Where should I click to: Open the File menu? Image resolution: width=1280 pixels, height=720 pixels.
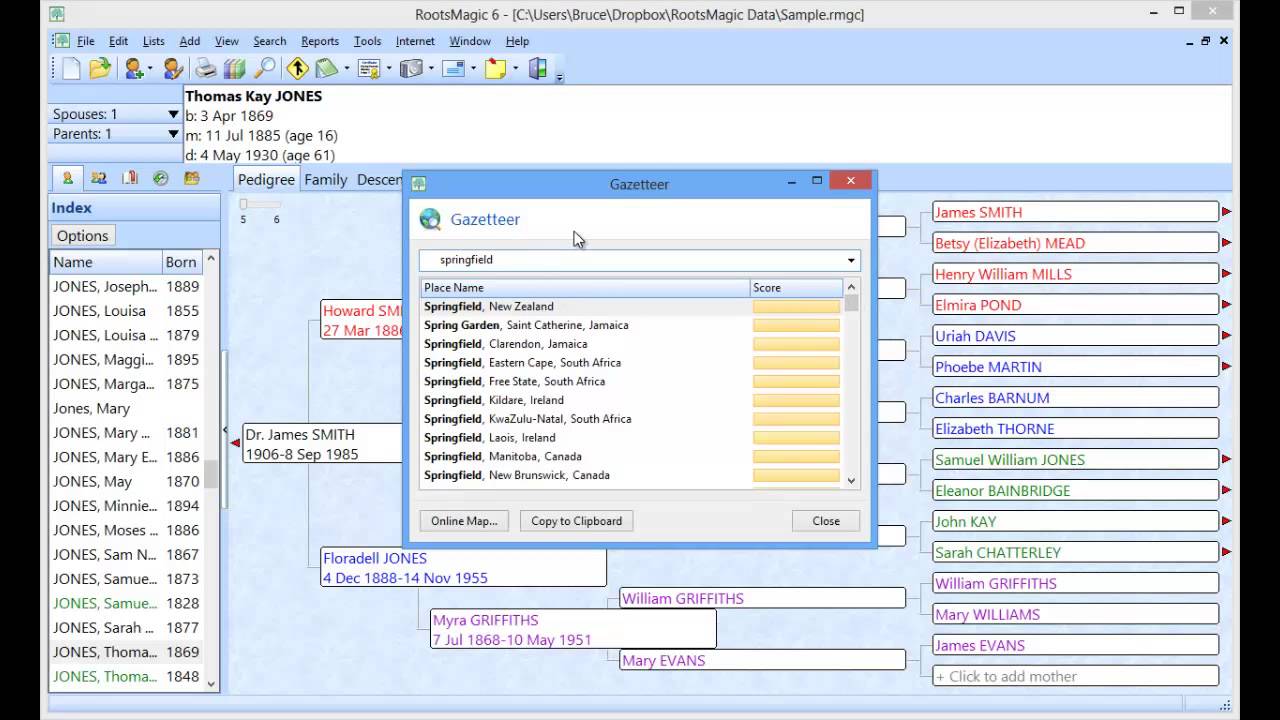[x=86, y=41]
